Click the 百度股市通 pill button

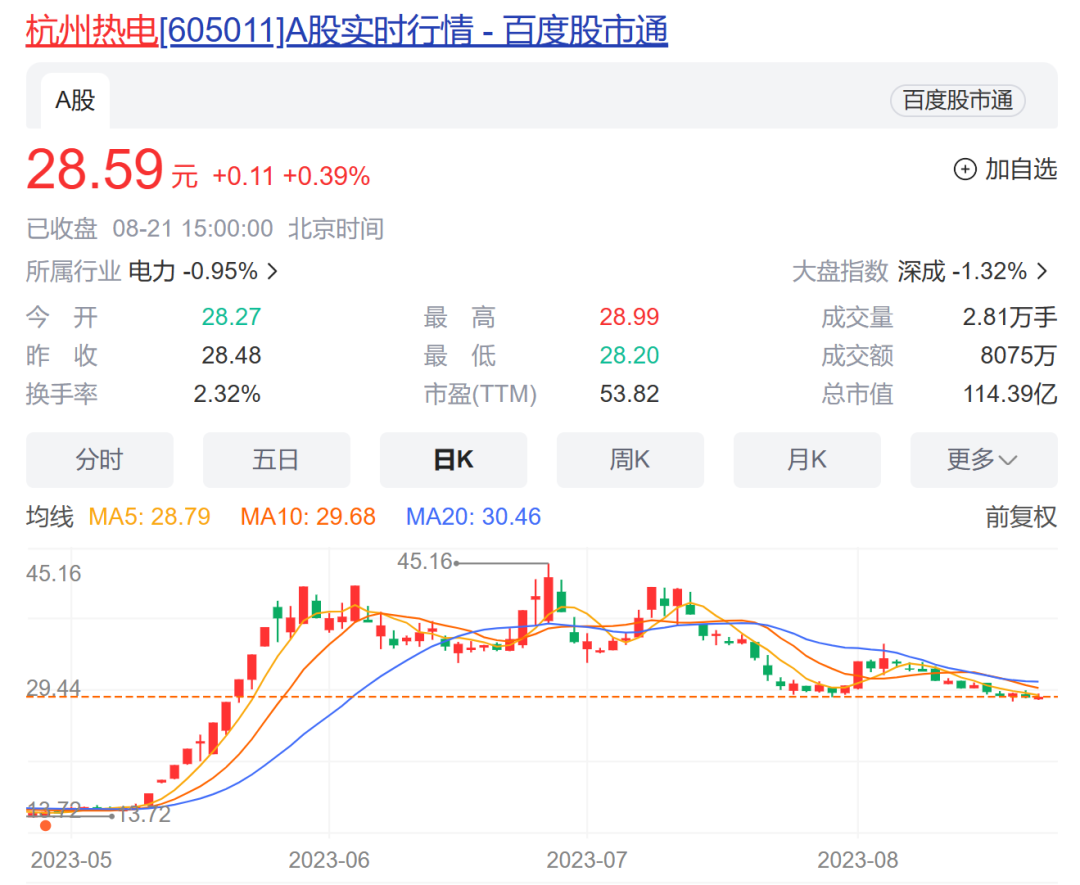tap(957, 101)
